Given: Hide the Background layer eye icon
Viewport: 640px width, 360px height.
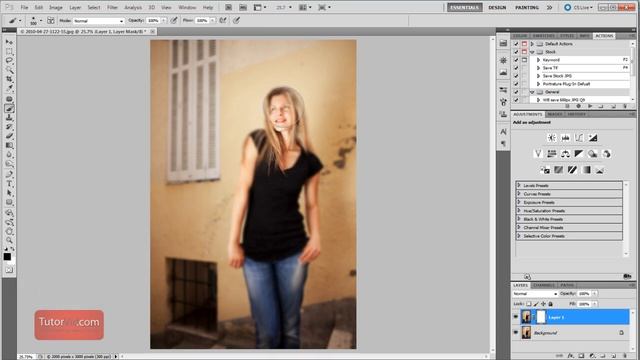Looking at the screenshot, I should coord(516,333).
